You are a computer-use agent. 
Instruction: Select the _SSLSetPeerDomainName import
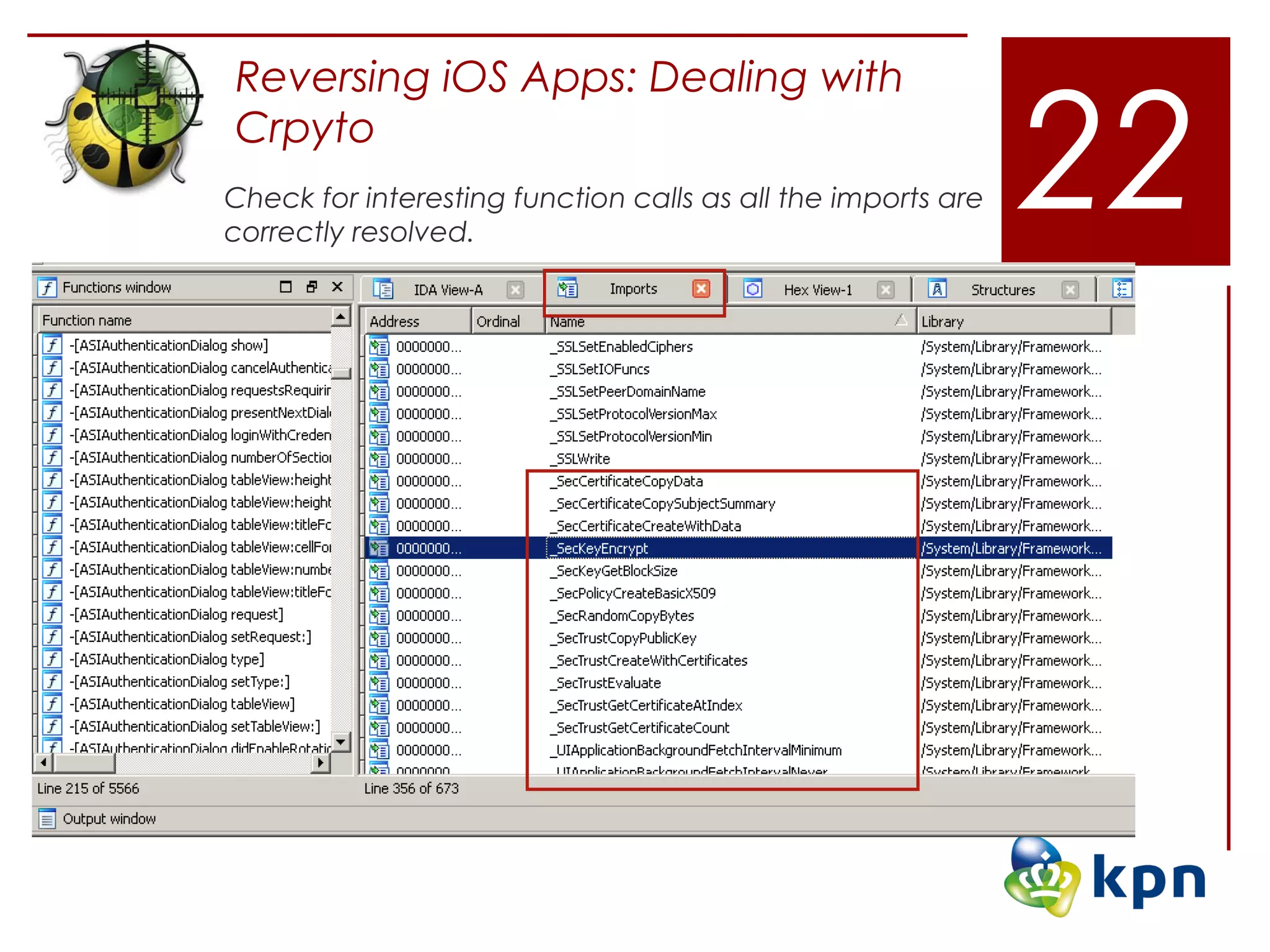628,391
